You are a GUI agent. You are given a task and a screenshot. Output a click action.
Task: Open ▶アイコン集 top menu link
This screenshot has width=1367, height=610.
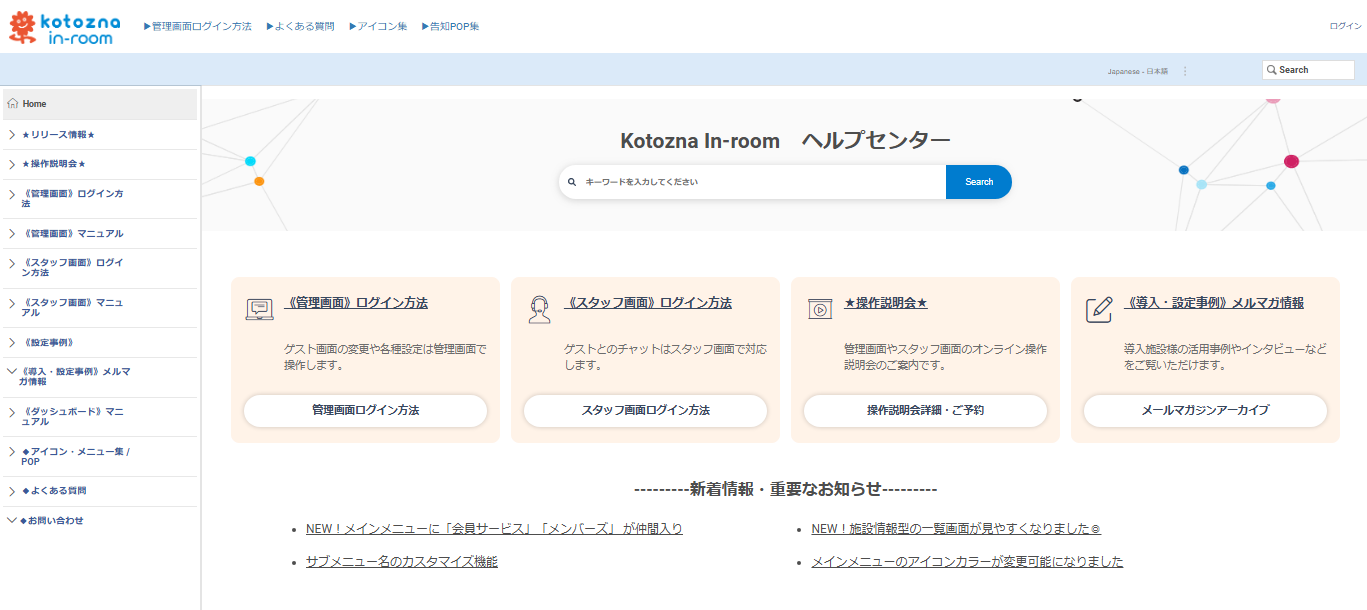378,26
